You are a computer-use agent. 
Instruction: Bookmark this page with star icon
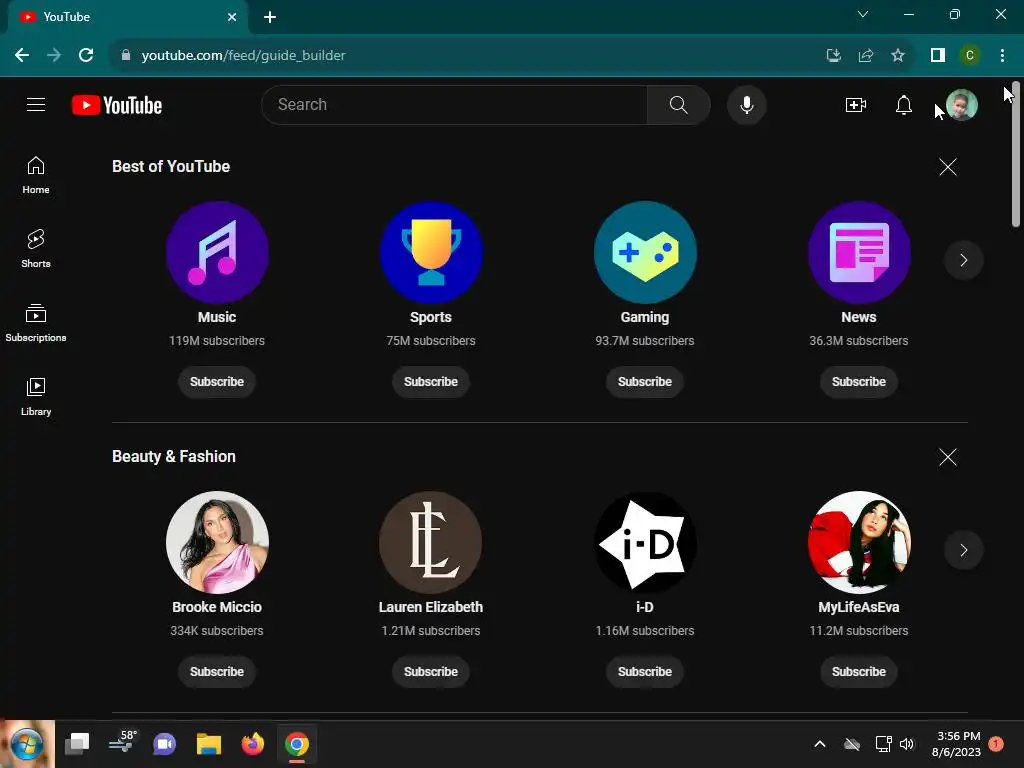coord(898,56)
